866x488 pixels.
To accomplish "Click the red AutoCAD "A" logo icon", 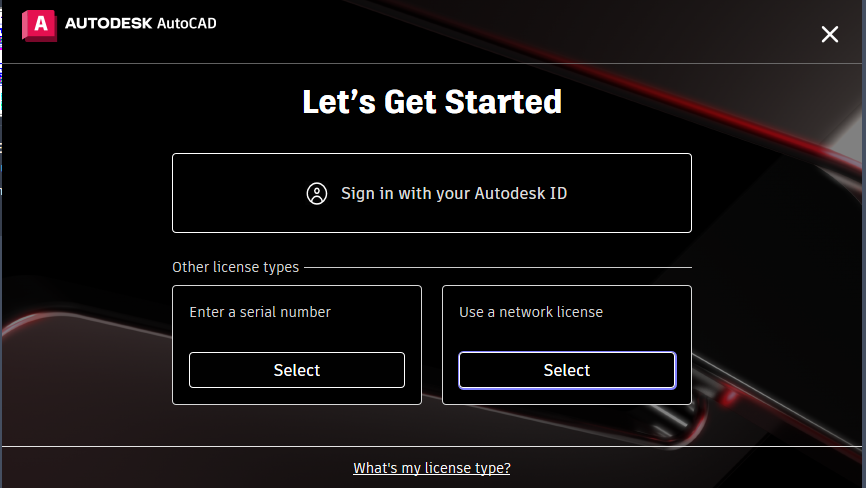I will point(39,24).
